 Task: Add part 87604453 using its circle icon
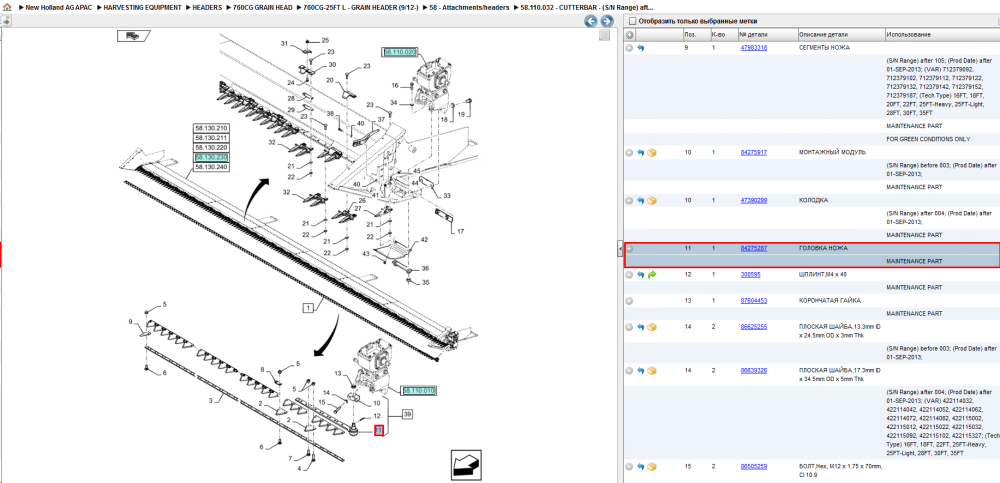[x=629, y=301]
